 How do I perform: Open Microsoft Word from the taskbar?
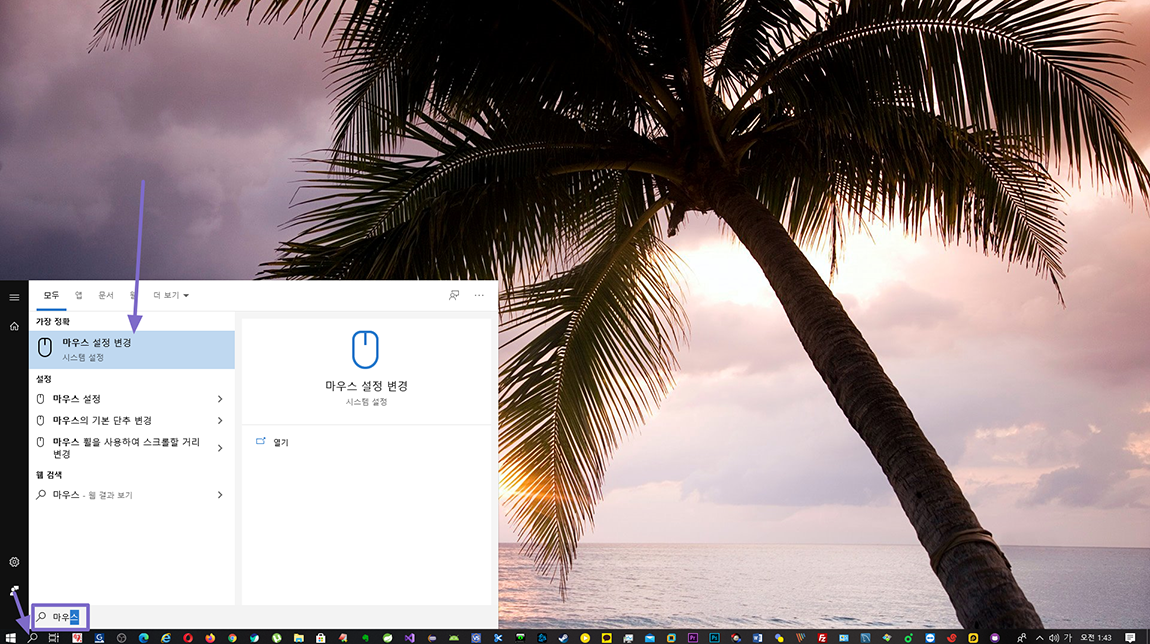click(x=757, y=637)
